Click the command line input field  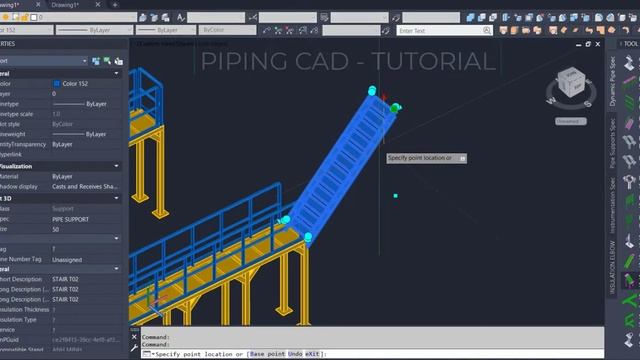click(372, 354)
